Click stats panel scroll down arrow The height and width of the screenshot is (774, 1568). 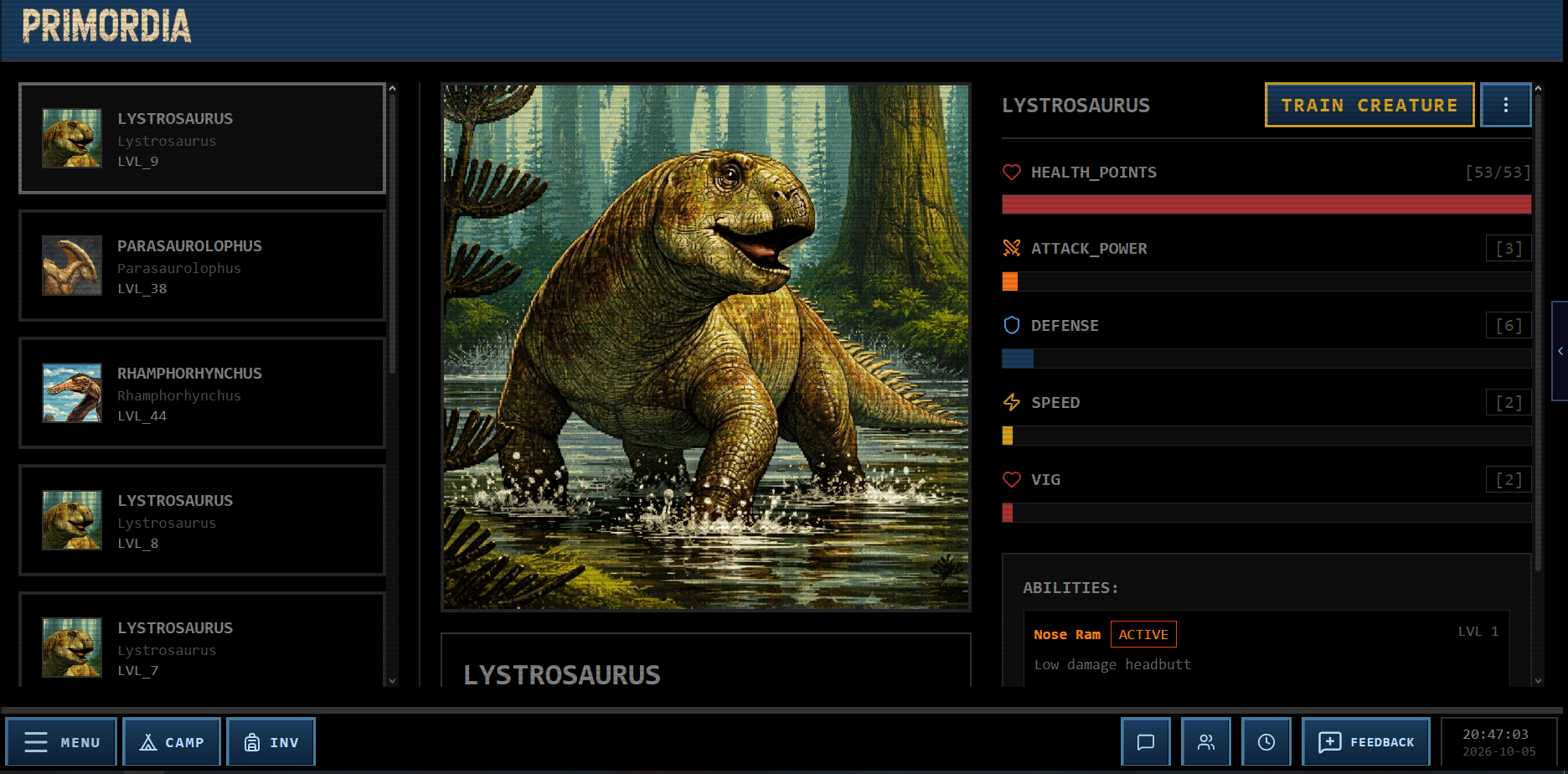point(1538,681)
